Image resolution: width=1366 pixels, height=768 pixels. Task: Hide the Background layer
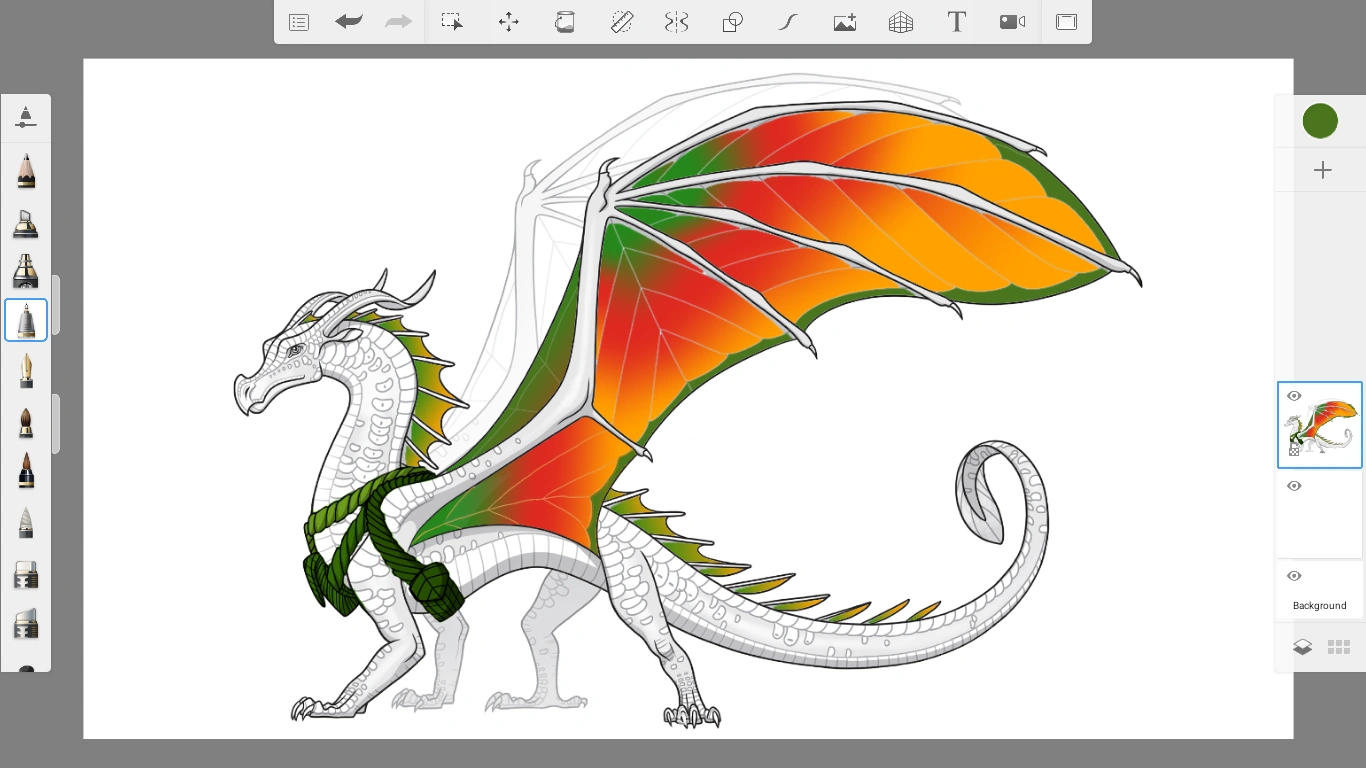(1294, 576)
